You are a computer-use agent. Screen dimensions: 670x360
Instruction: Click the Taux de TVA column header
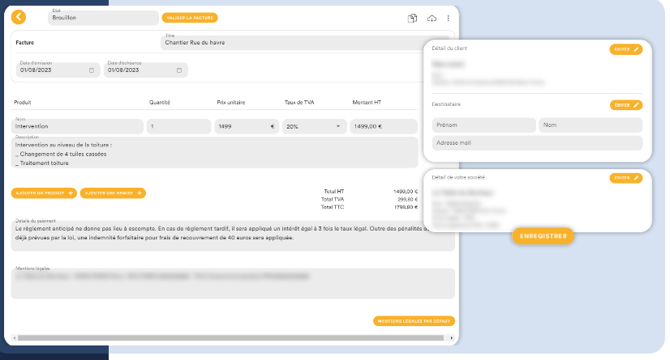[x=300, y=102]
